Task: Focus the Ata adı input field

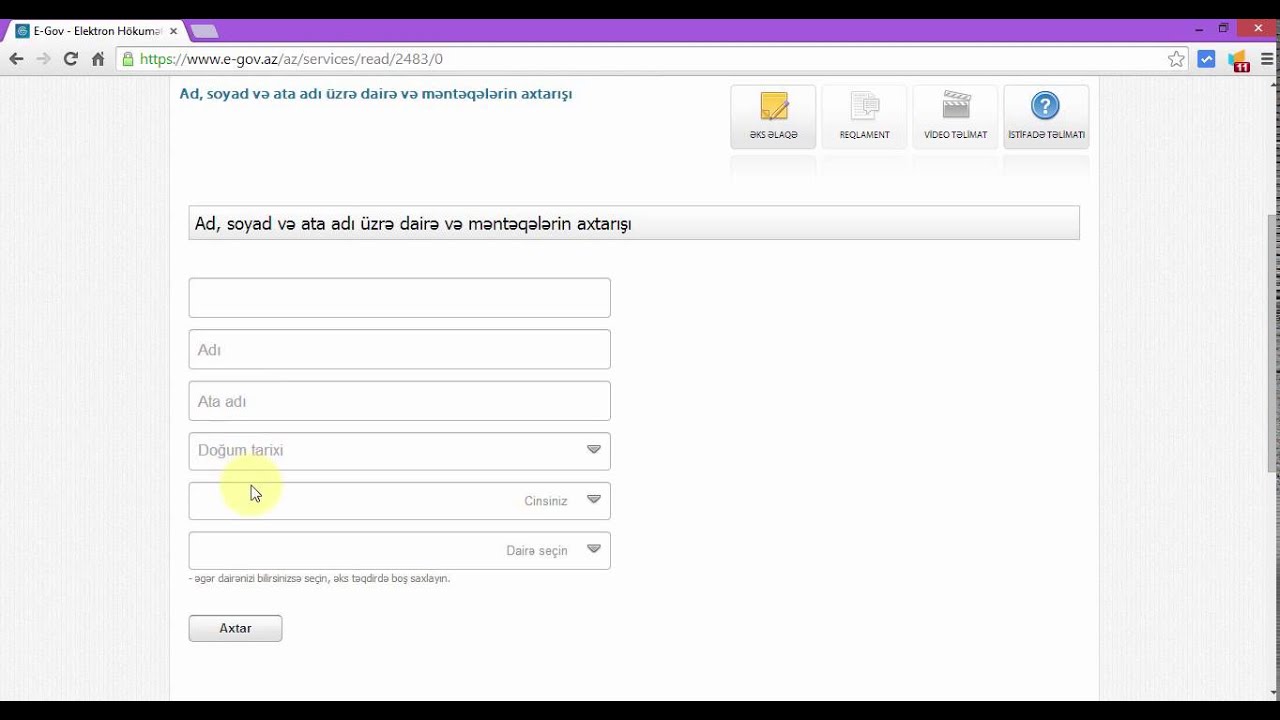Action: click(x=399, y=401)
